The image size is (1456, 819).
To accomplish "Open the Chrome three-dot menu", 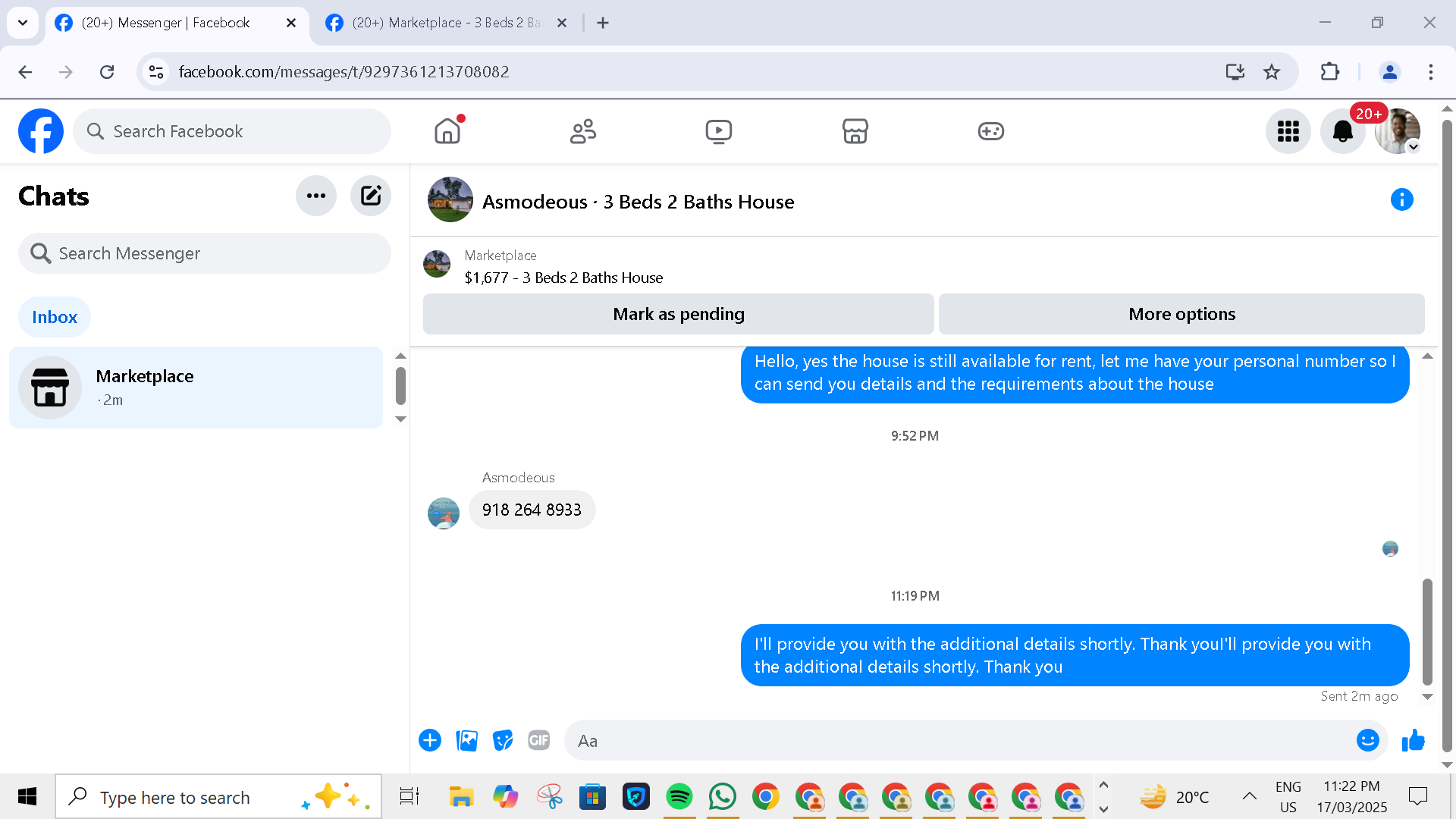I will 1431,72.
